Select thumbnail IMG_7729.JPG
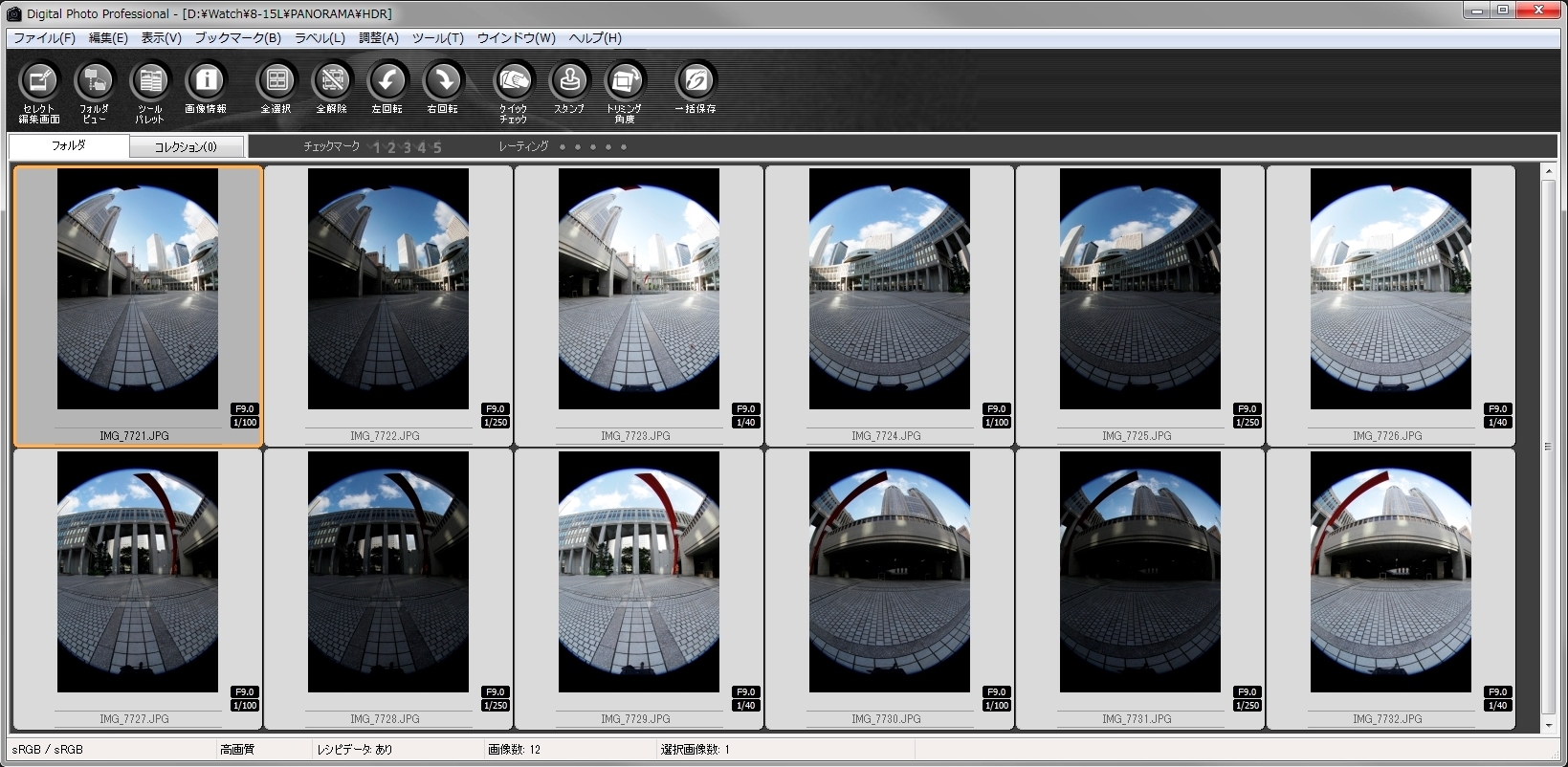The image size is (1568, 767). 639,572
